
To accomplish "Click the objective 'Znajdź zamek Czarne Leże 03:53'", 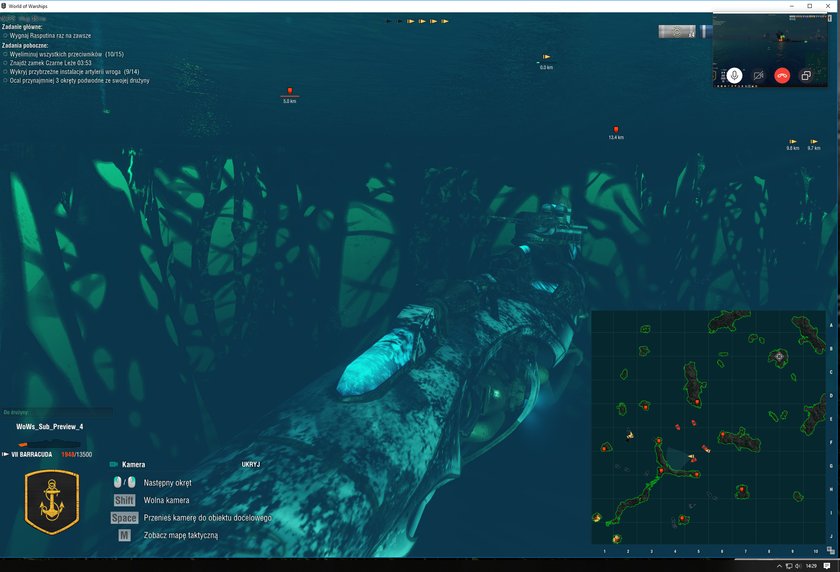I will click(50, 63).
